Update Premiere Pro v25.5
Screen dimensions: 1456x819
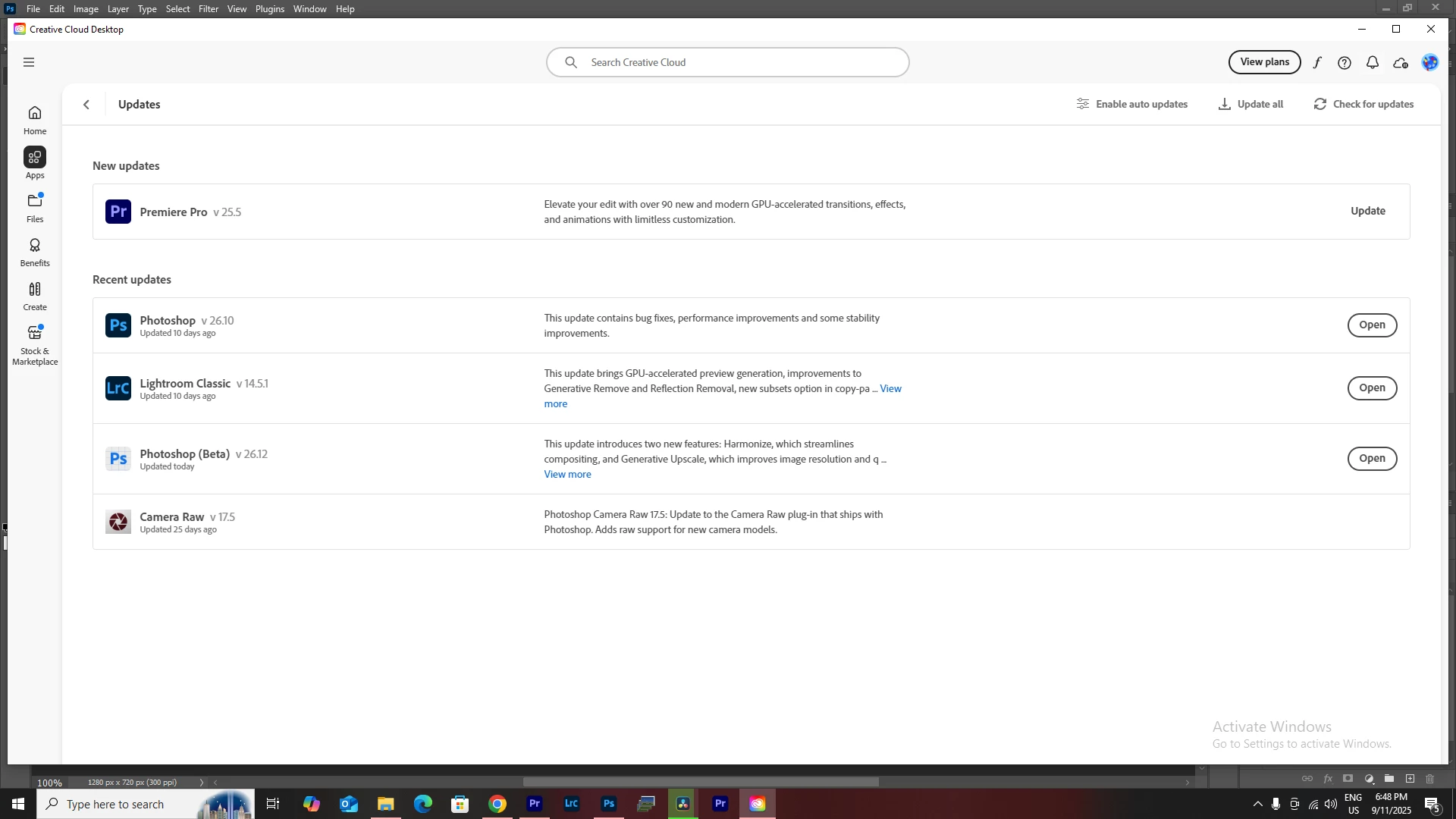pos(1367,212)
